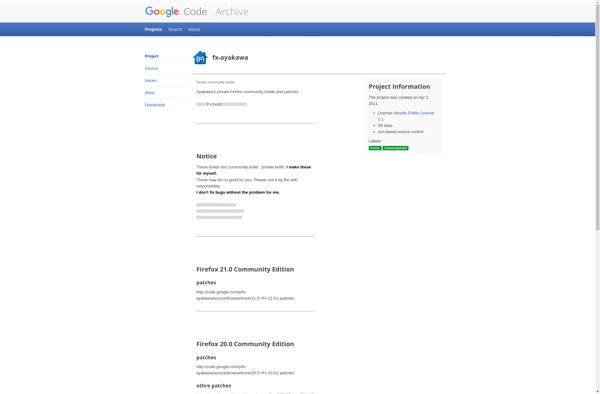Click the 'othre patches' subheading
Screen dimensions: 600x394
tap(214, 386)
